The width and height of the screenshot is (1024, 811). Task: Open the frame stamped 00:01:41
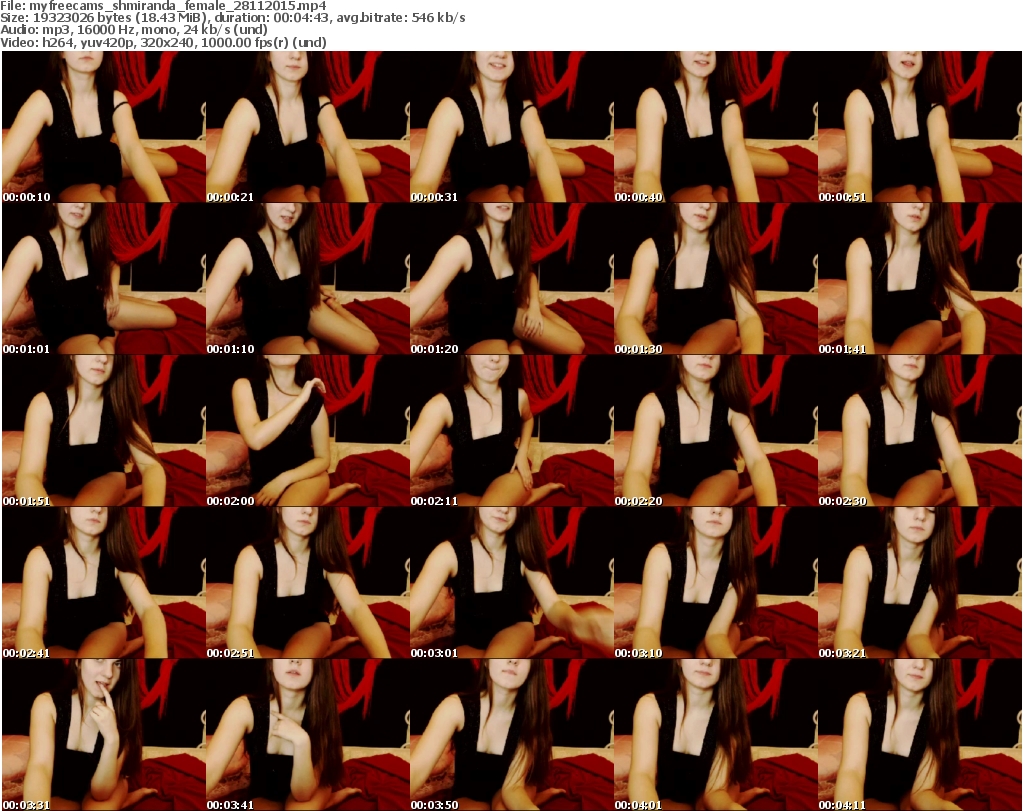[x=920, y=279]
